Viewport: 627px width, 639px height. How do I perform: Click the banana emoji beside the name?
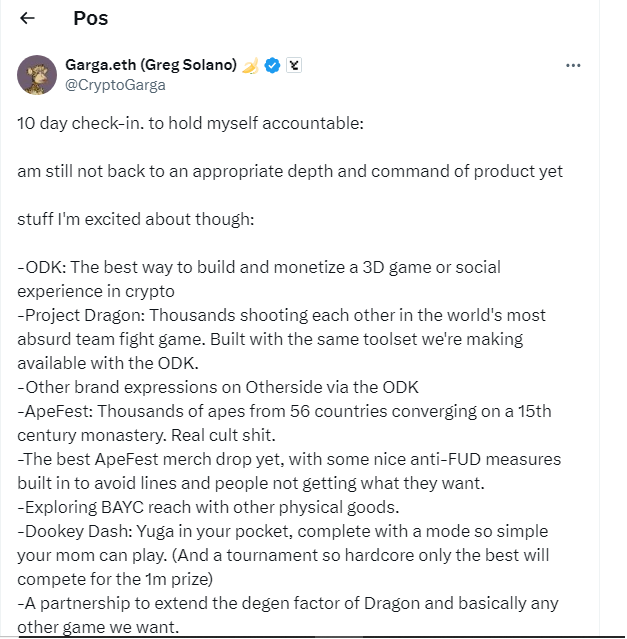250,65
